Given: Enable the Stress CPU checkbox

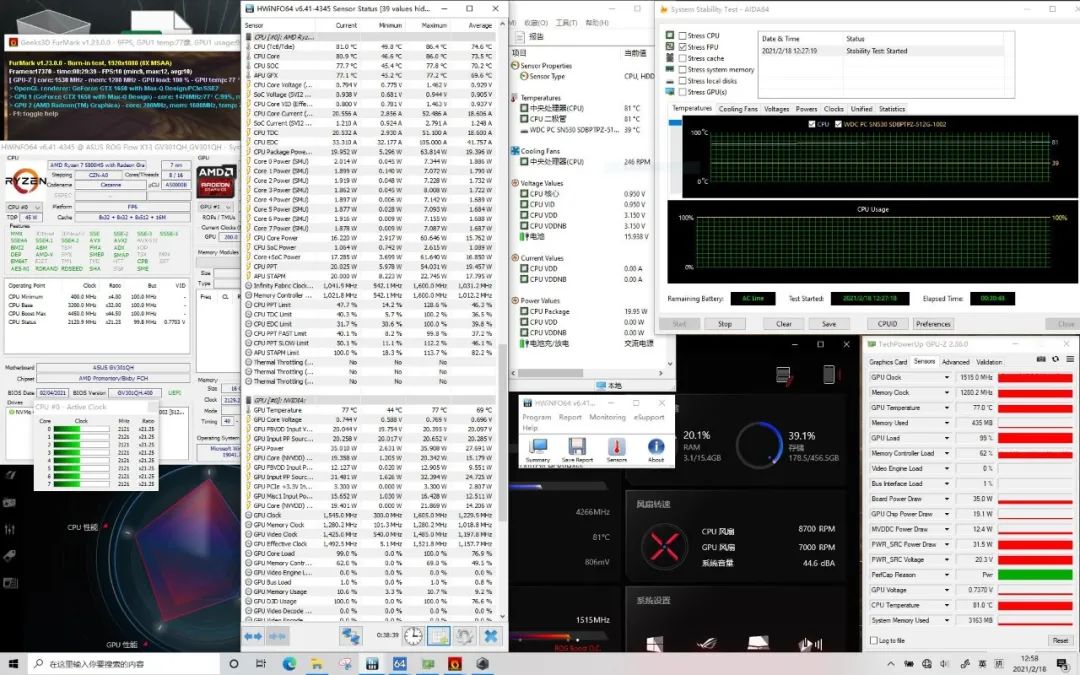Looking at the screenshot, I should click(683, 35).
